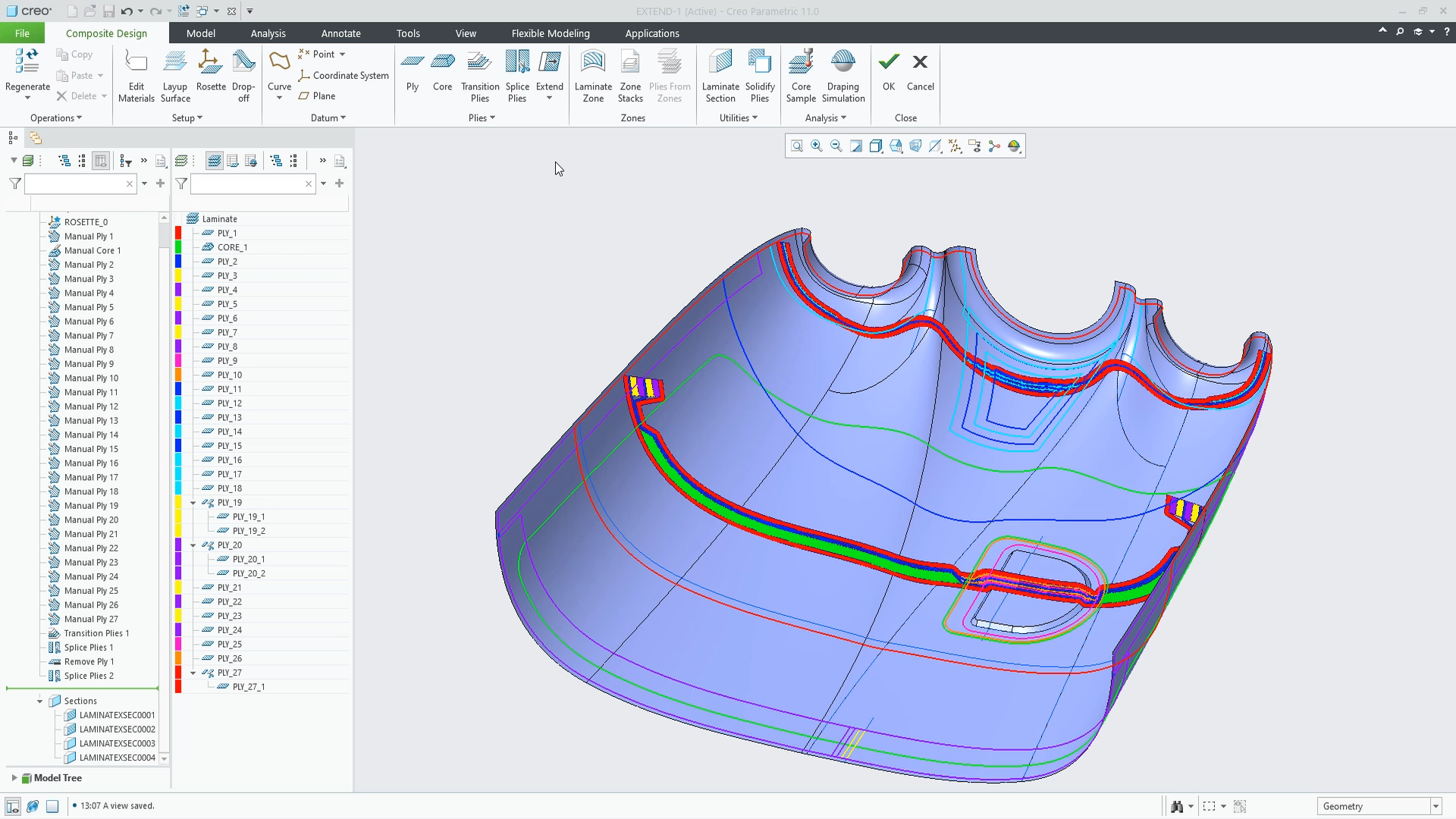Open the Edit Materials tool
Screen dimensions: 1456x819
(x=136, y=76)
